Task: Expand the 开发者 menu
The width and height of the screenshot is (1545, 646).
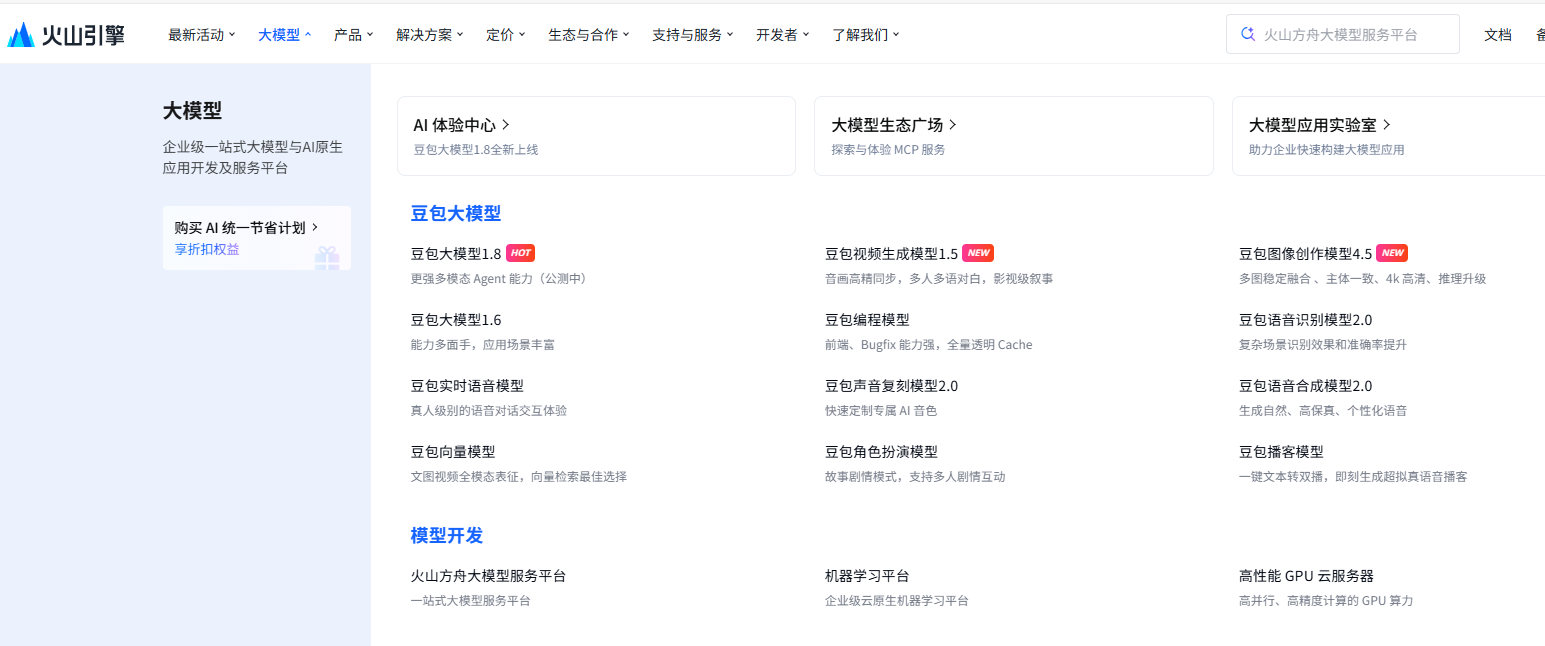Action: (783, 34)
